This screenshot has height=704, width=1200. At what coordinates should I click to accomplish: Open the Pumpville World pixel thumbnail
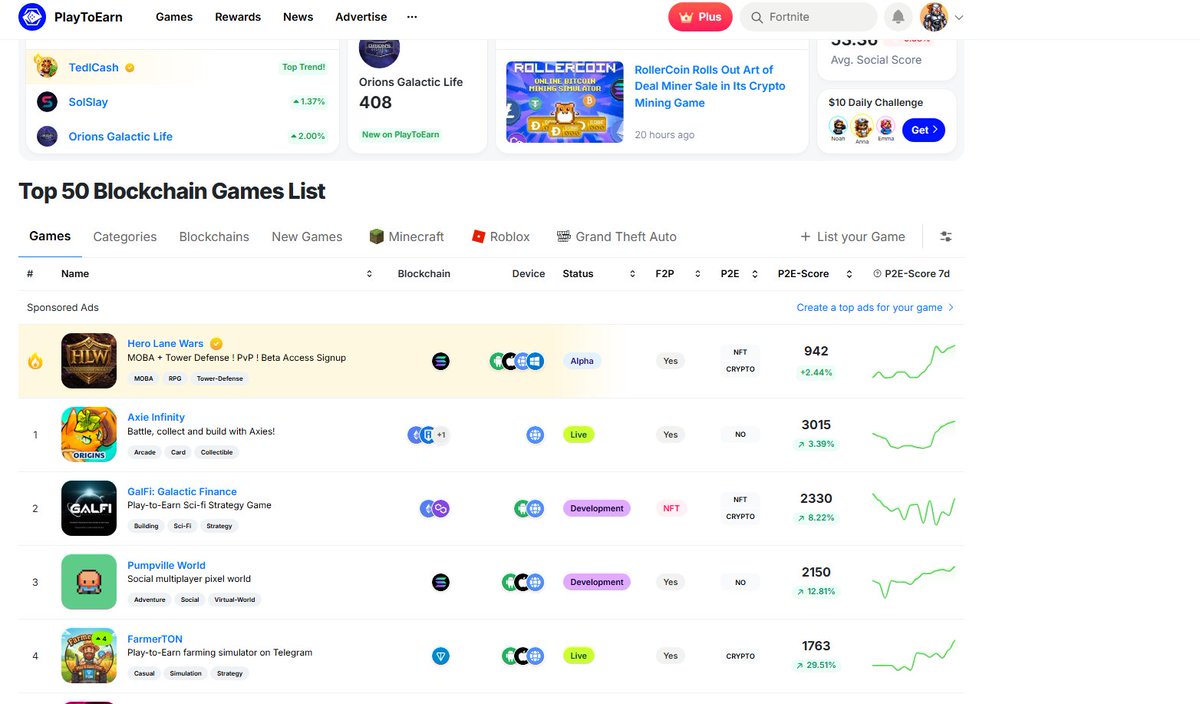[89, 582]
